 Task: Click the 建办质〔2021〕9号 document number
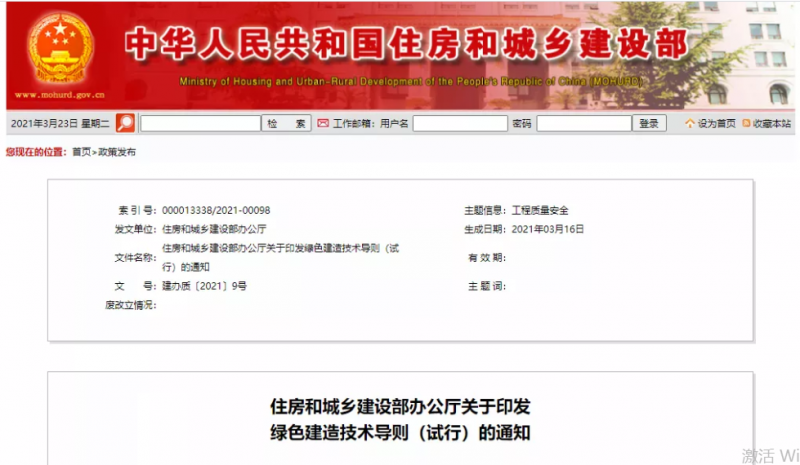pos(204,286)
